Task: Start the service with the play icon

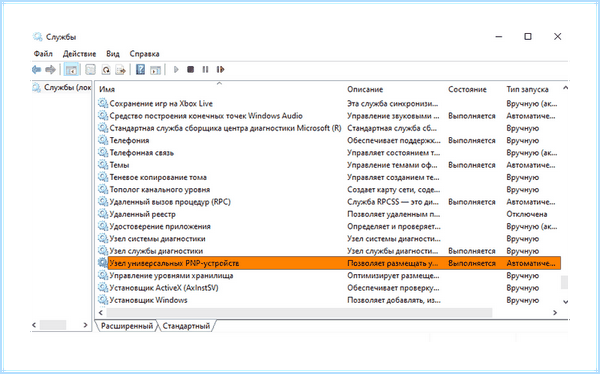Action: pyautogui.click(x=176, y=70)
